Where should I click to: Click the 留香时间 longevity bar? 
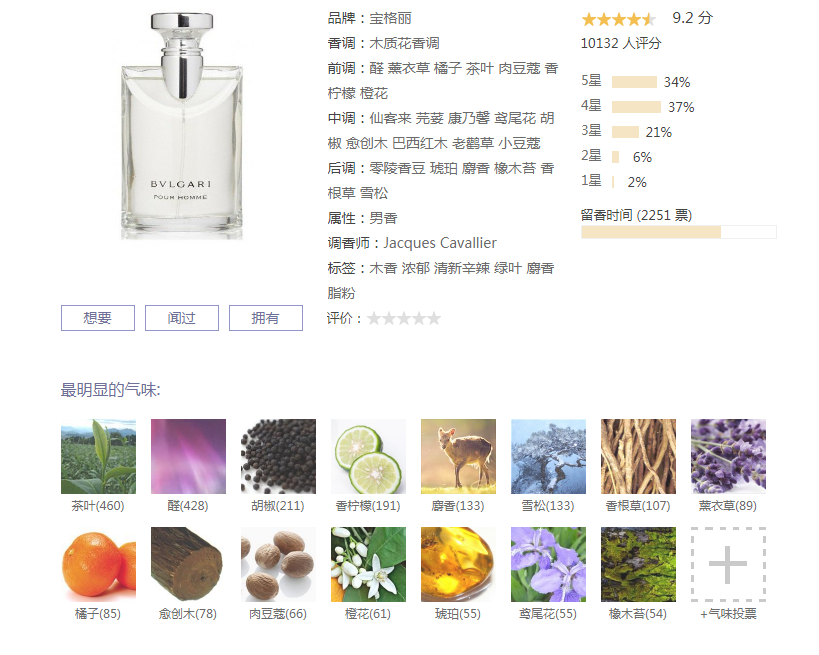678,232
